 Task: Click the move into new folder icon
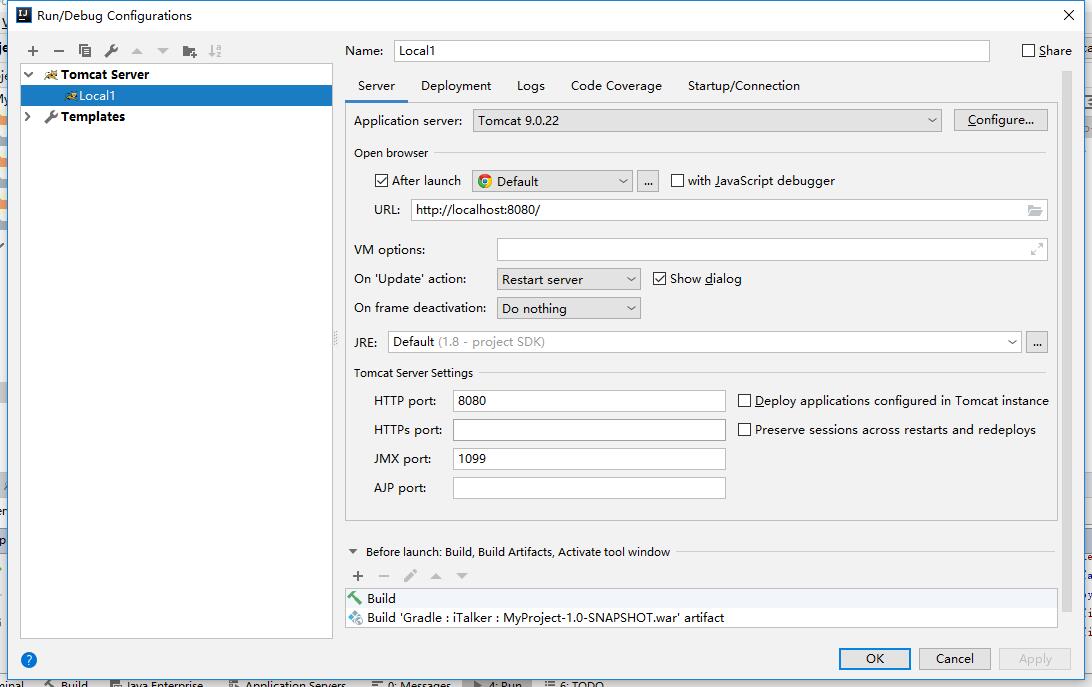(189, 51)
